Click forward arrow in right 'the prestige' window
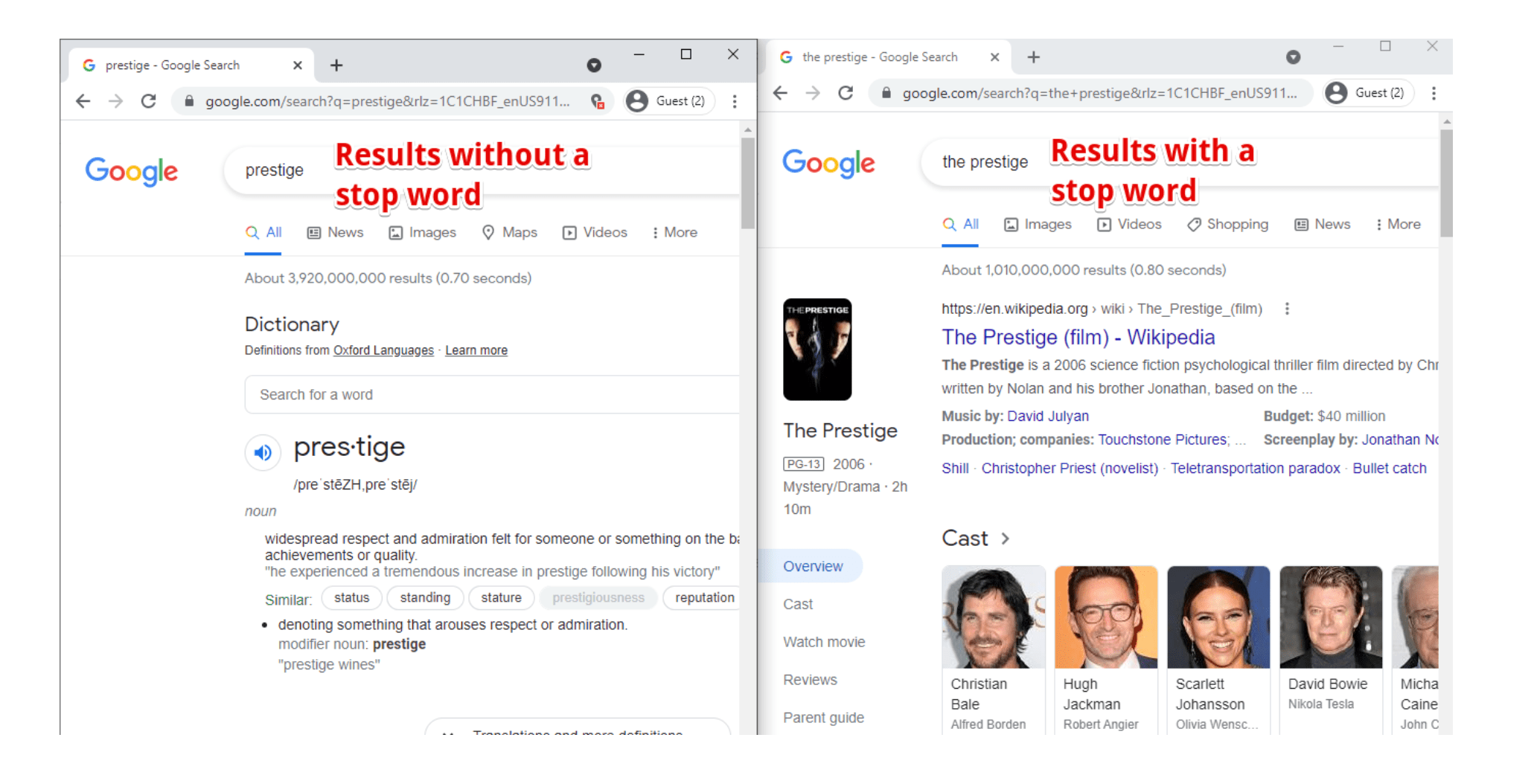The width and height of the screenshot is (1534, 784). (x=813, y=93)
